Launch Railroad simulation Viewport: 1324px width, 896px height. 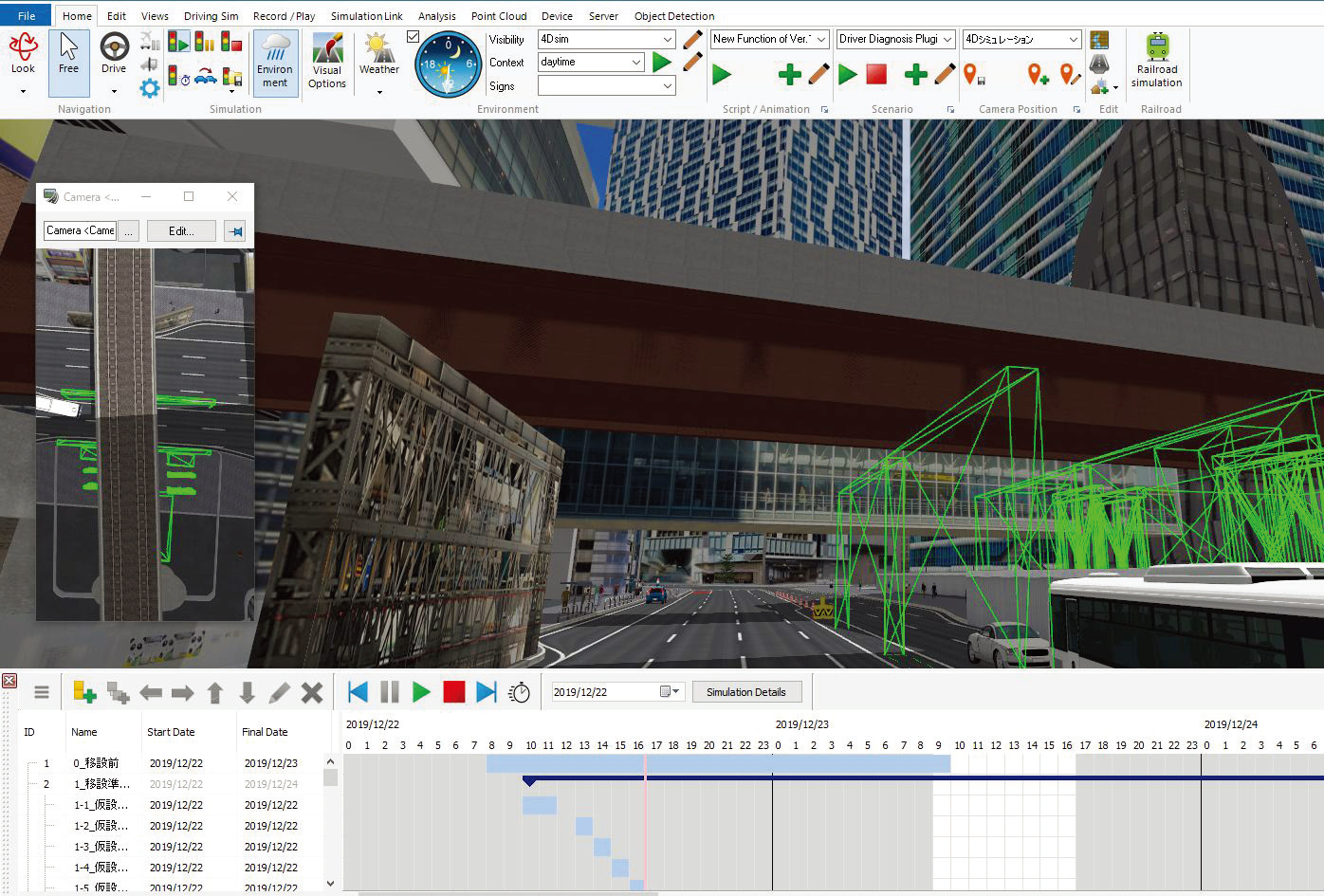point(1157,61)
